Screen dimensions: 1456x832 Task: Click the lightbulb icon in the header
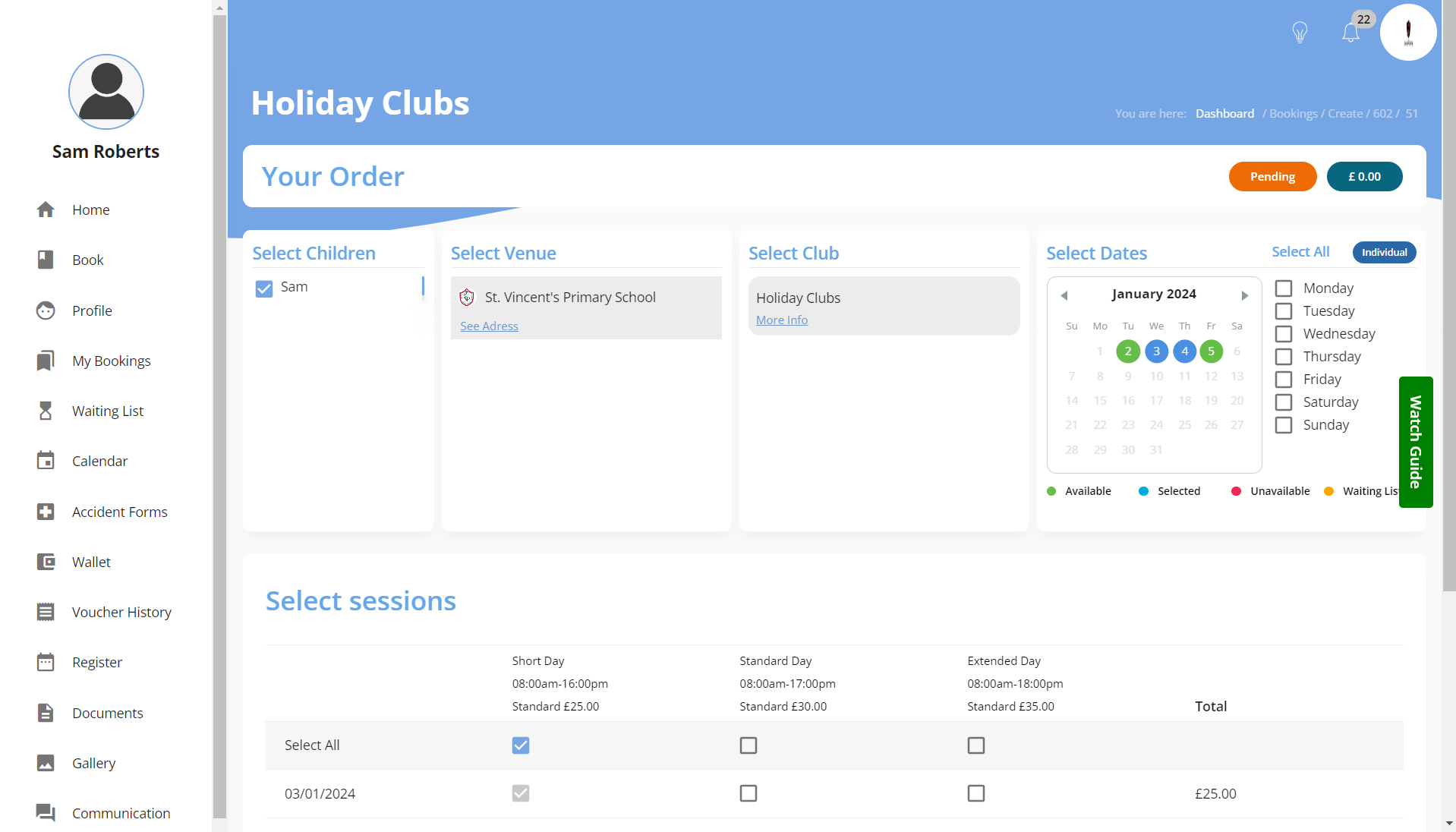(x=1299, y=32)
